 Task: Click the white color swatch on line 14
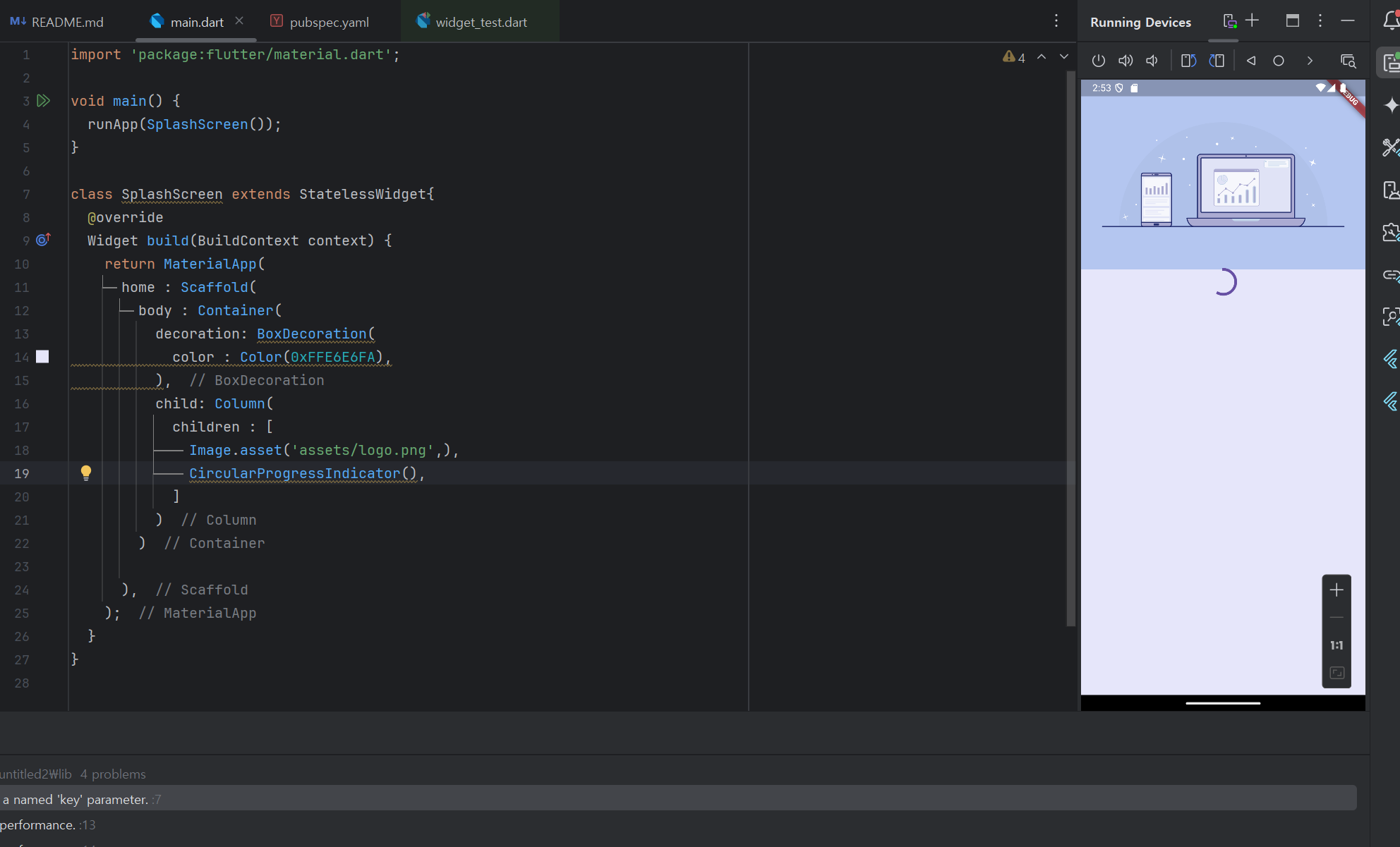[x=42, y=357]
